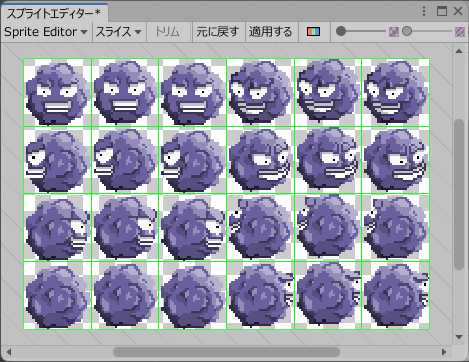Image resolution: width=469 pixels, height=362 pixels.
Task: Select the second sprite in the third row
Action: pos(125,228)
